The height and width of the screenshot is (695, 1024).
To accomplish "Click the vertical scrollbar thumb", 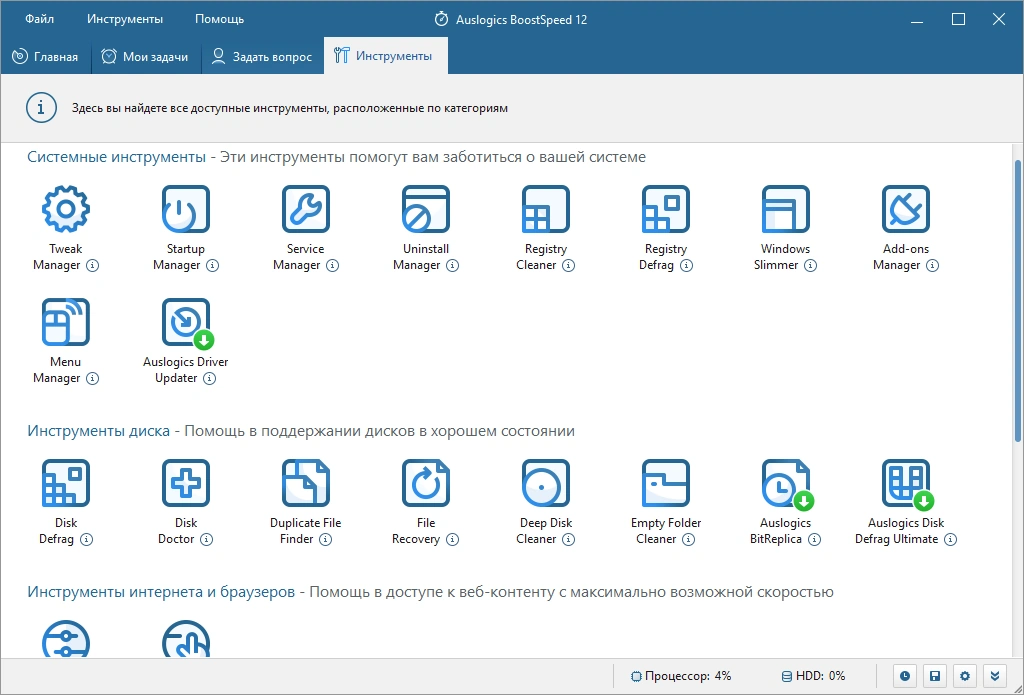I will point(1018,302).
